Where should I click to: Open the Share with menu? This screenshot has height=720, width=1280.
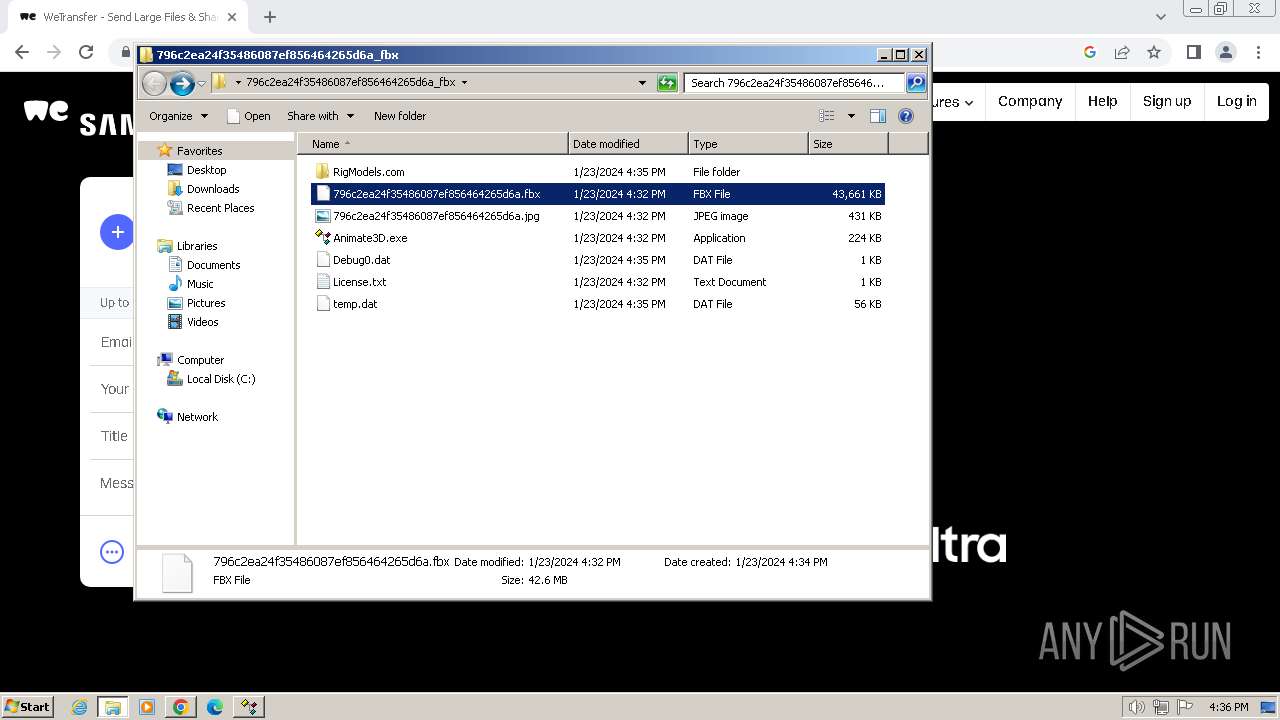tap(320, 116)
